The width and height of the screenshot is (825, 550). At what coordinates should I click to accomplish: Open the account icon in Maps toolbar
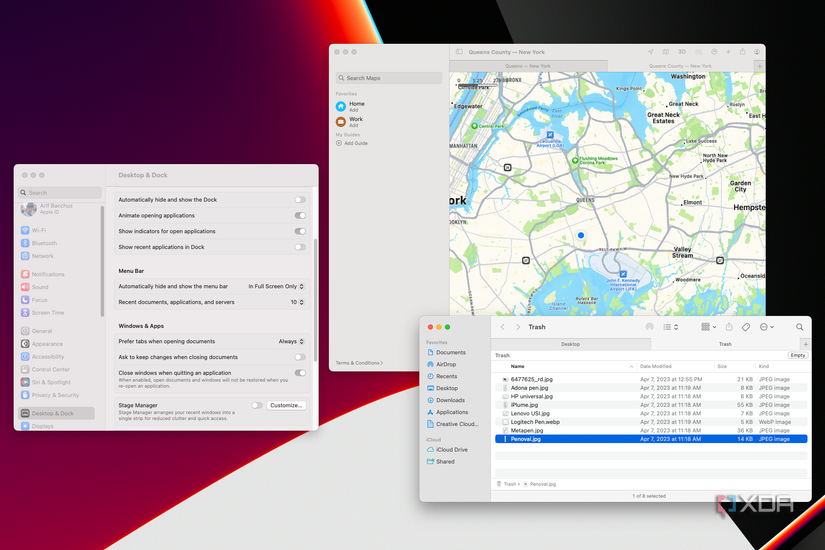point(757,52)
